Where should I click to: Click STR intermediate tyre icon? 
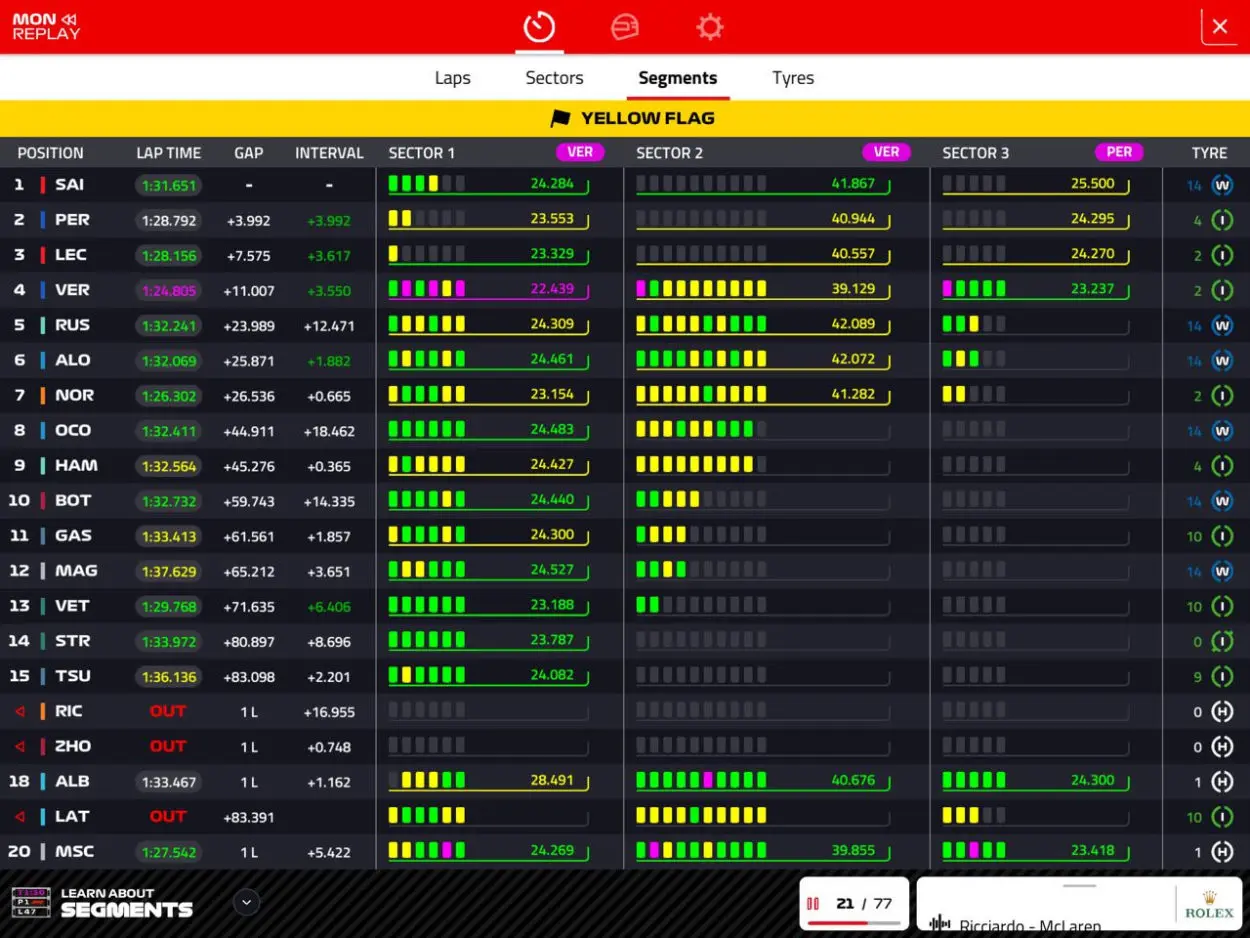[x=1222, y=641]
